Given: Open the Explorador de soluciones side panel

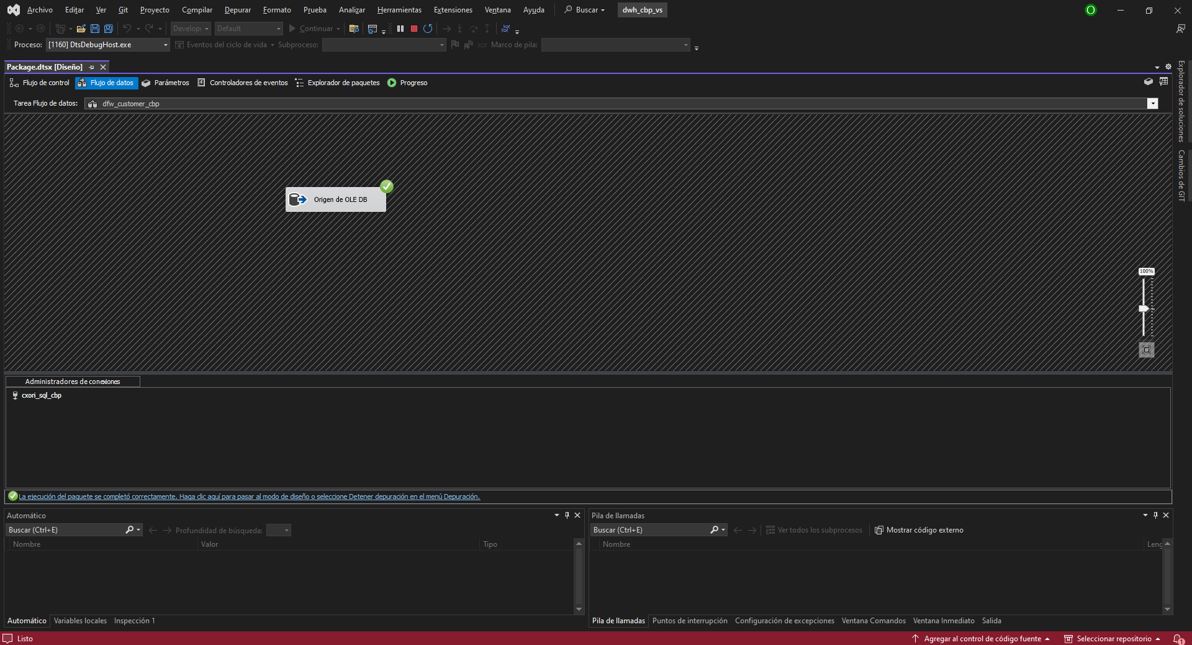Looking at the screenshot, I should tap(1181, 101).
